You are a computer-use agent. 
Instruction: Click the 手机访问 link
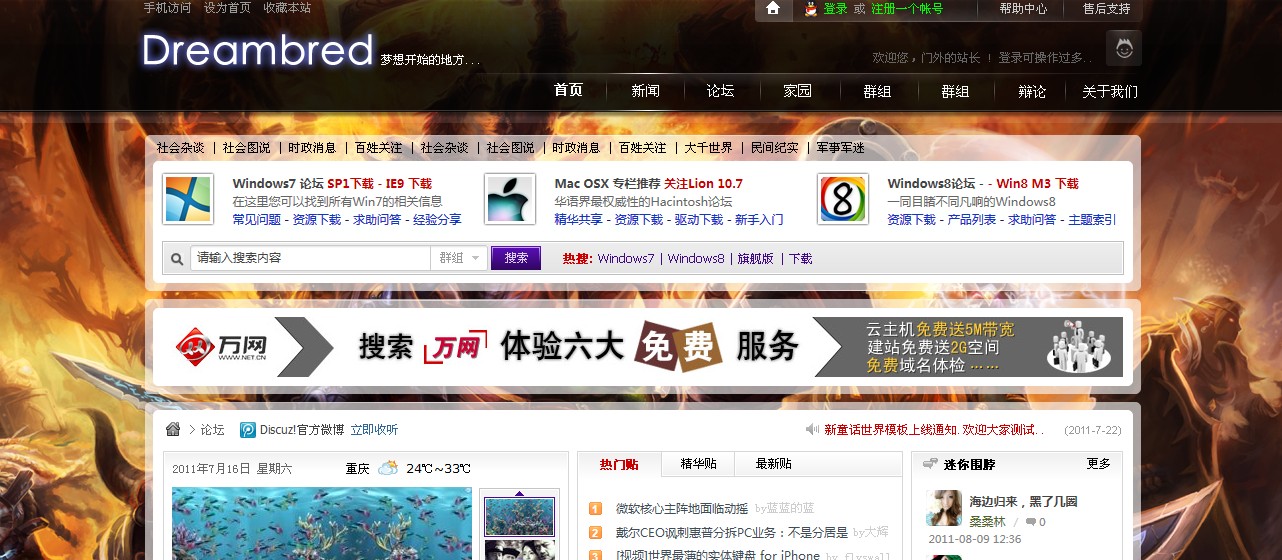167,8
